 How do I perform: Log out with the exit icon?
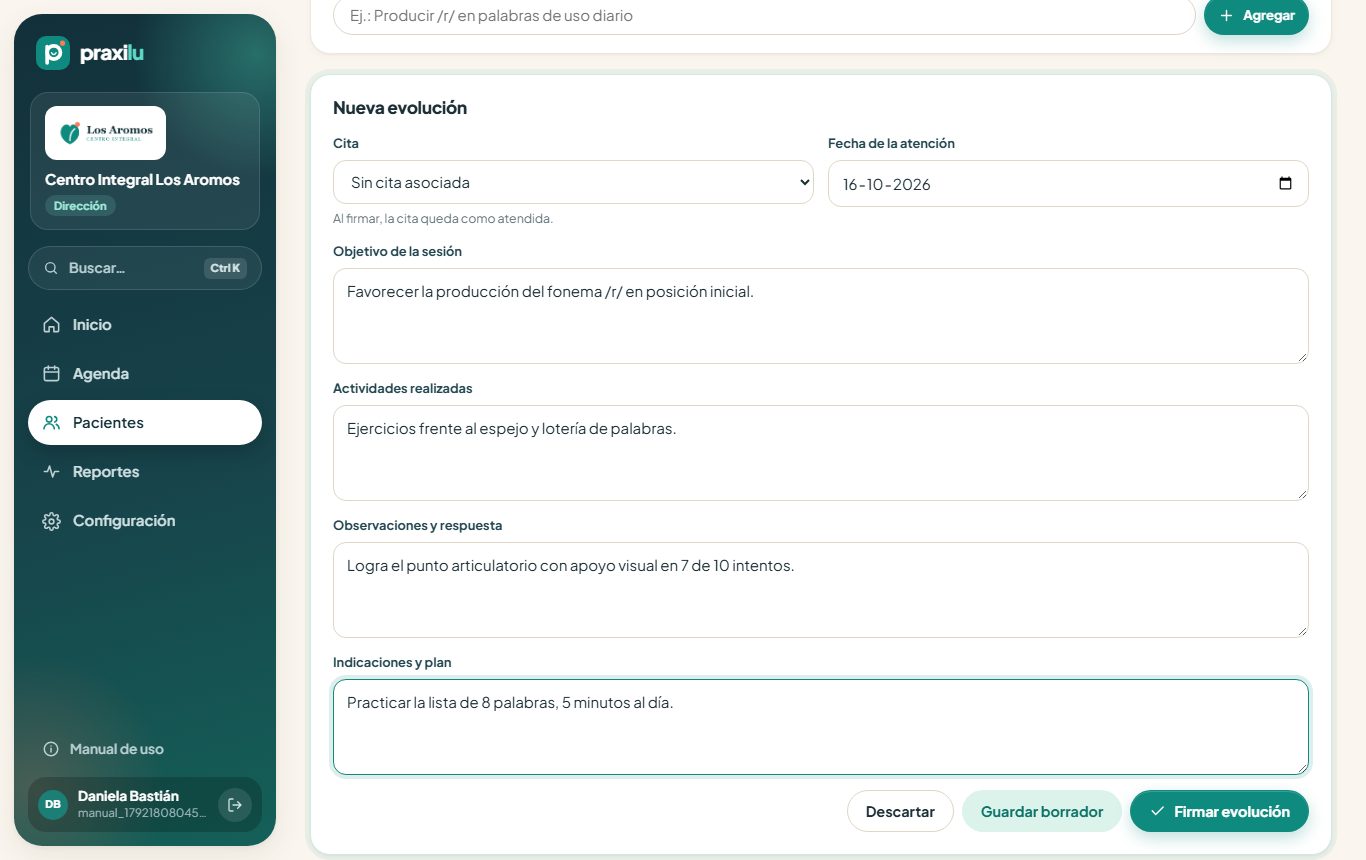click(235, 804)
